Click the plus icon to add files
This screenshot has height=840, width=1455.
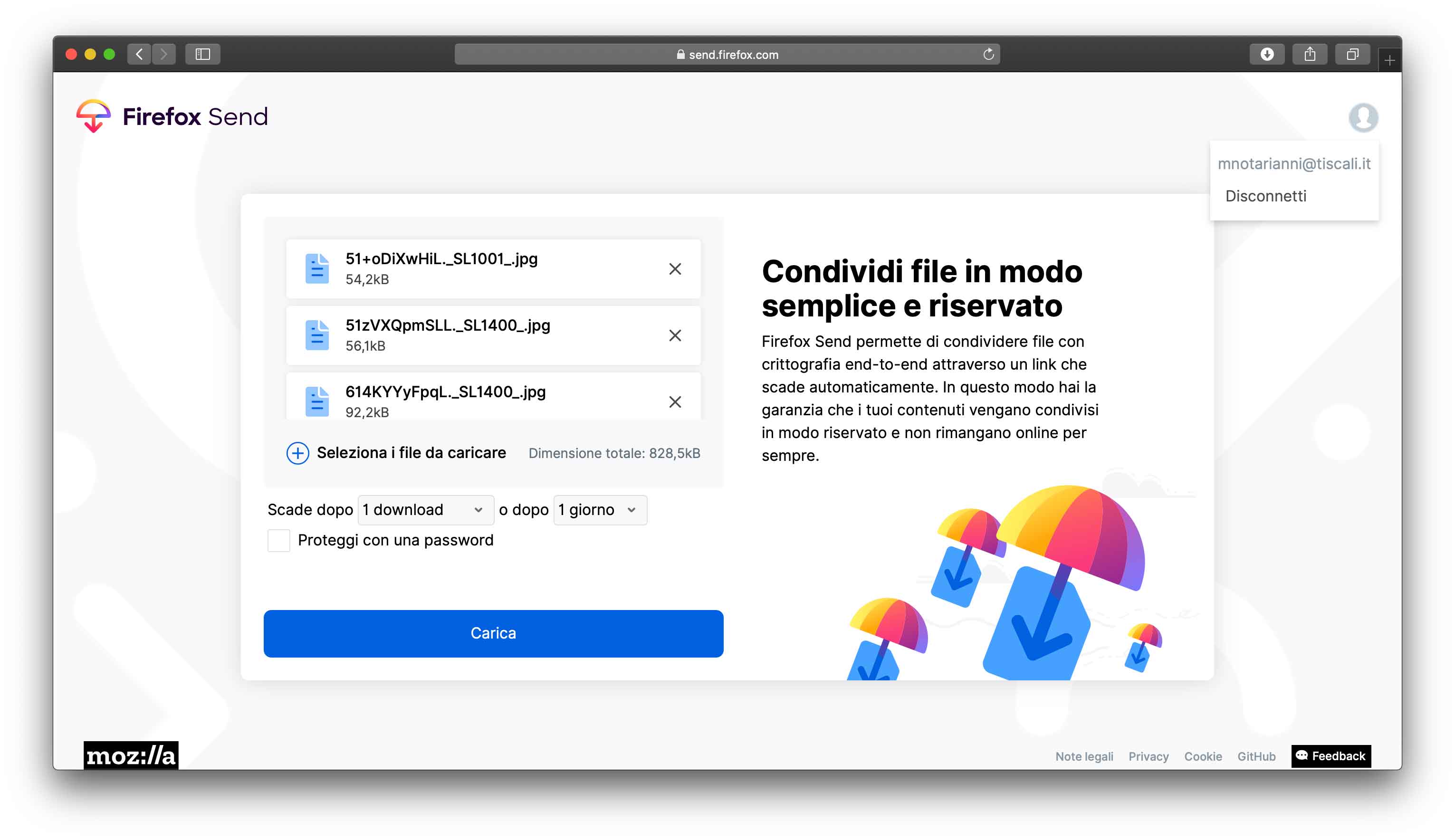[297, 453]
